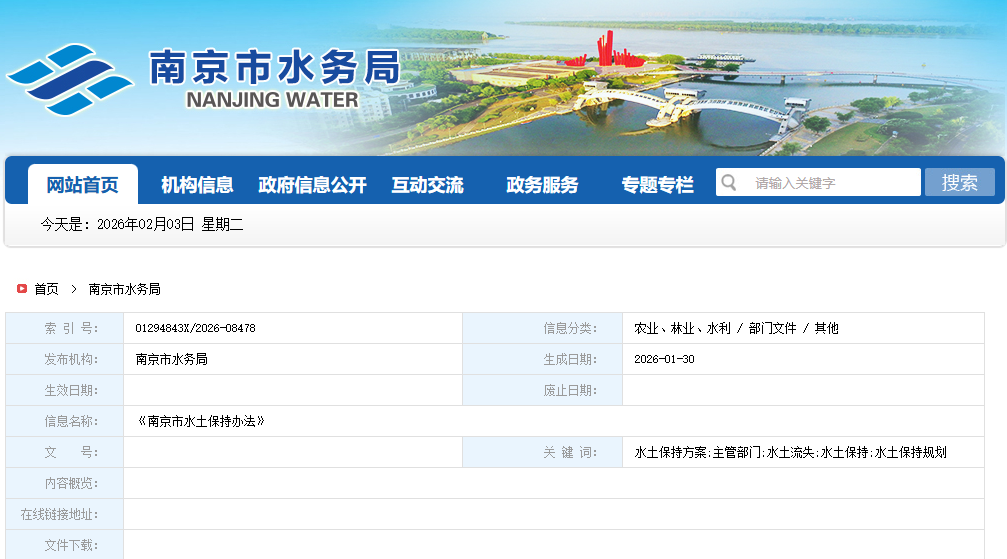Click the 信息名称 label cell
This screenshot has width=1007, height=559.
click(x=65, y=421)
